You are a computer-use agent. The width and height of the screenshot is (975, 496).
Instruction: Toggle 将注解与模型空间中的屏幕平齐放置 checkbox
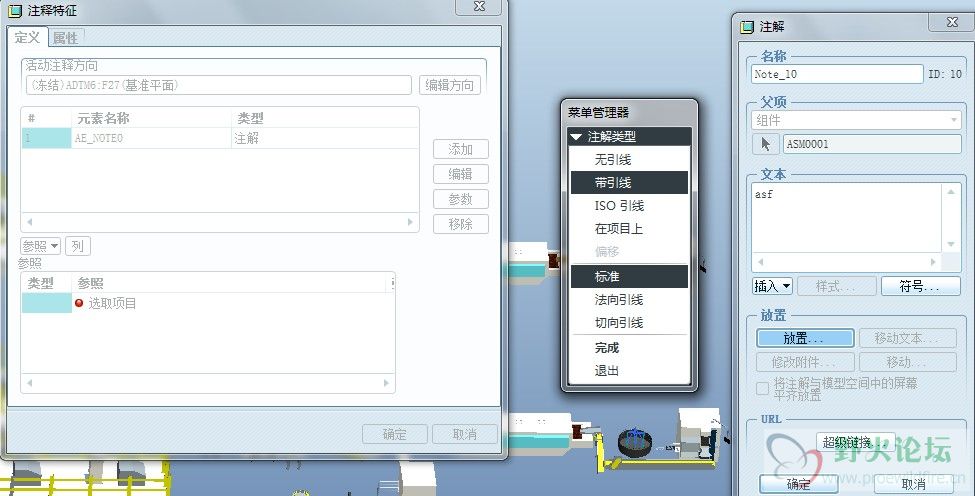click(763, 388)
